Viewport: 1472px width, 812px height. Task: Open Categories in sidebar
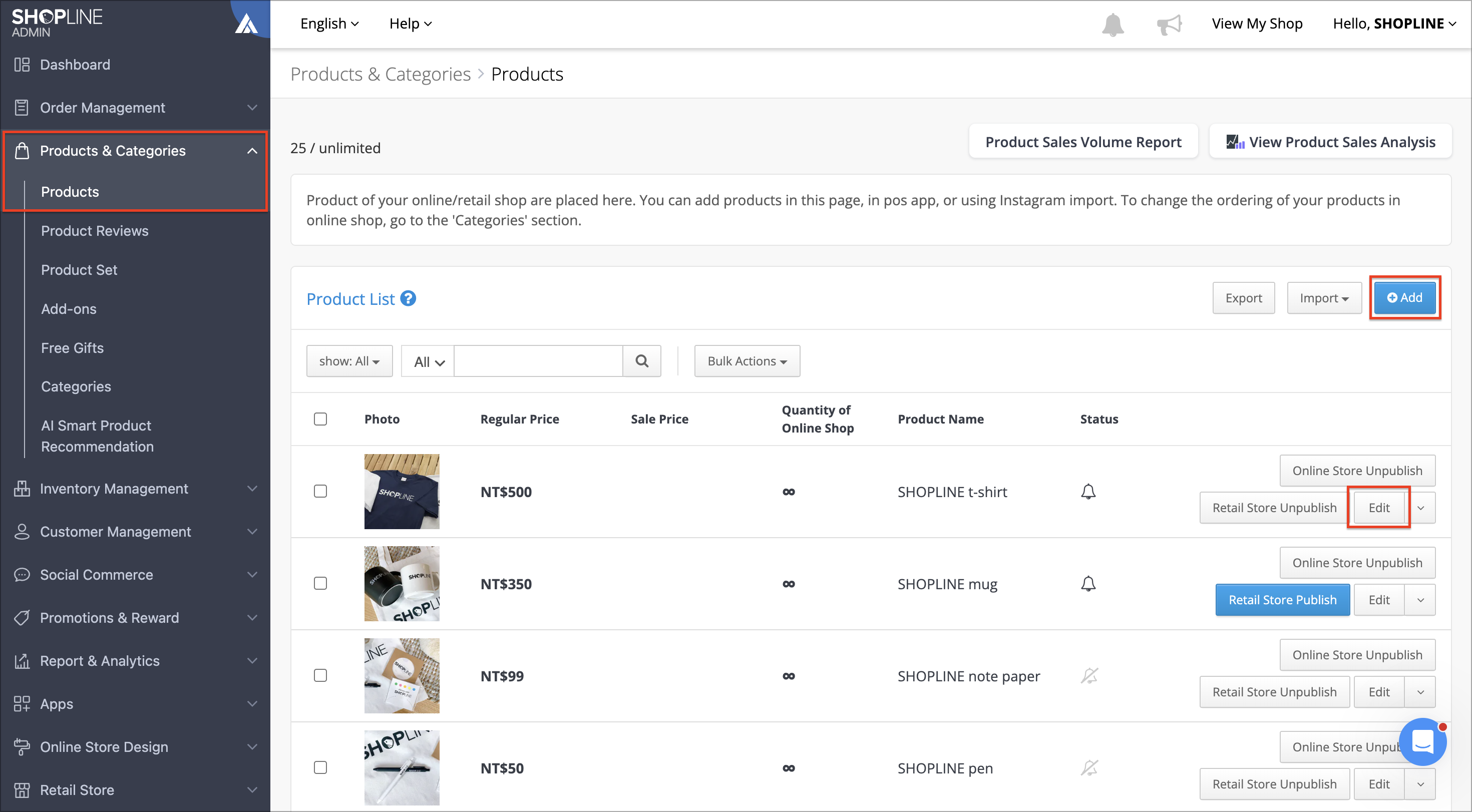coord(76,386)
